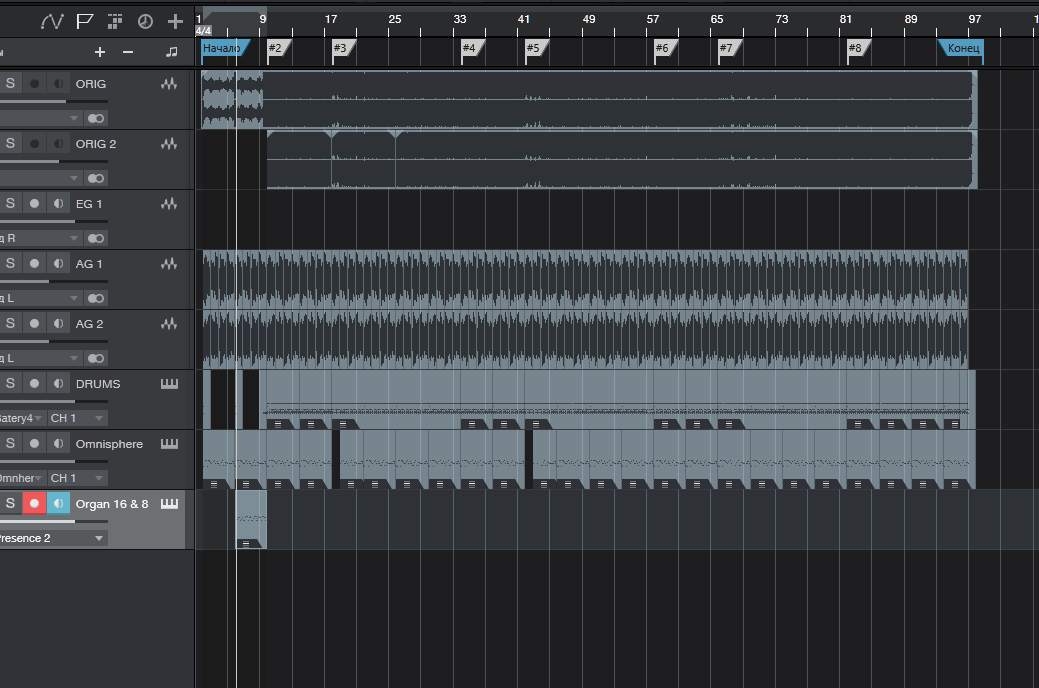This screenshot has width=1039, height=688.
Task: Open the DRUMS Battery4 instrument dropdown
Action: coord(22,418)
